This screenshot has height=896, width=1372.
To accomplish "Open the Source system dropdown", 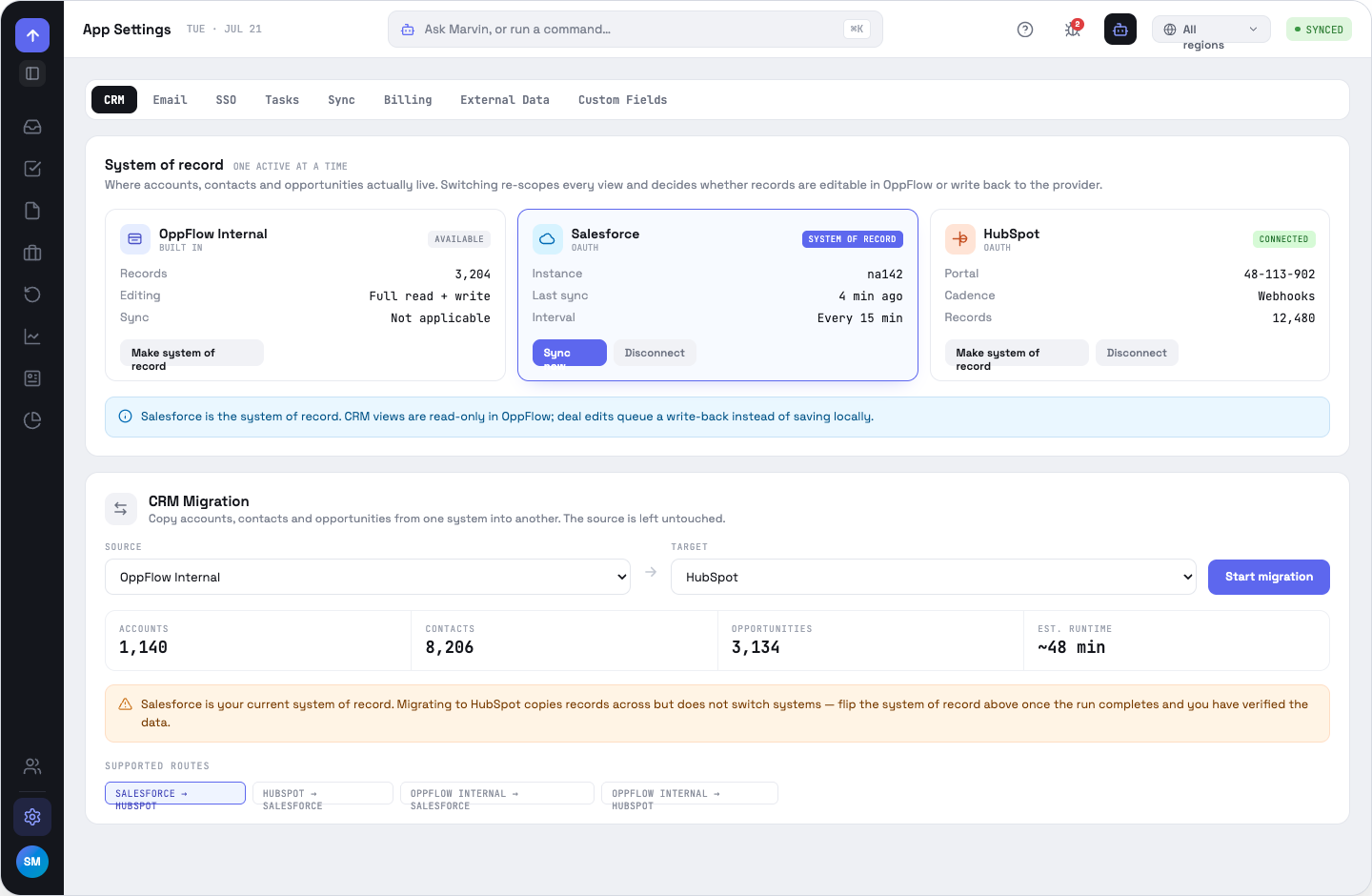I will click(368, 577).
